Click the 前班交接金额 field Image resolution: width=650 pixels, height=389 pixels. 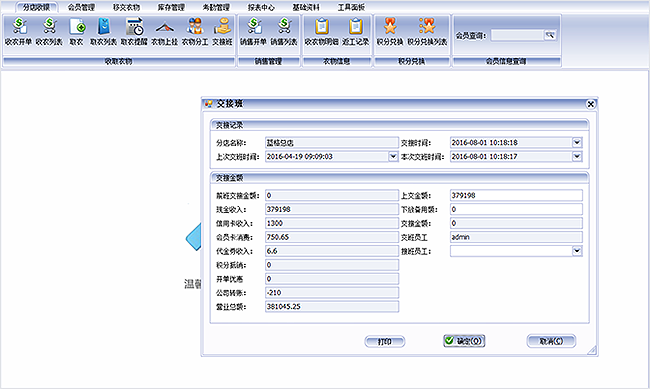[332, 195]
